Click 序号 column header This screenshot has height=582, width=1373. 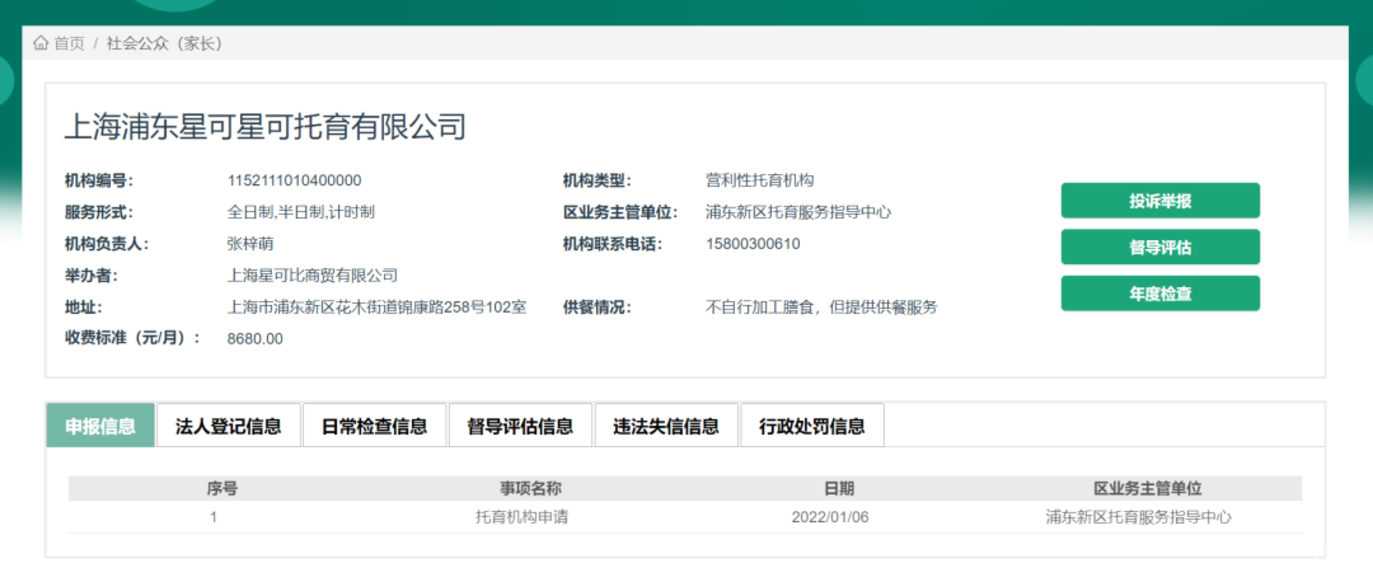[x=222, y=488]
